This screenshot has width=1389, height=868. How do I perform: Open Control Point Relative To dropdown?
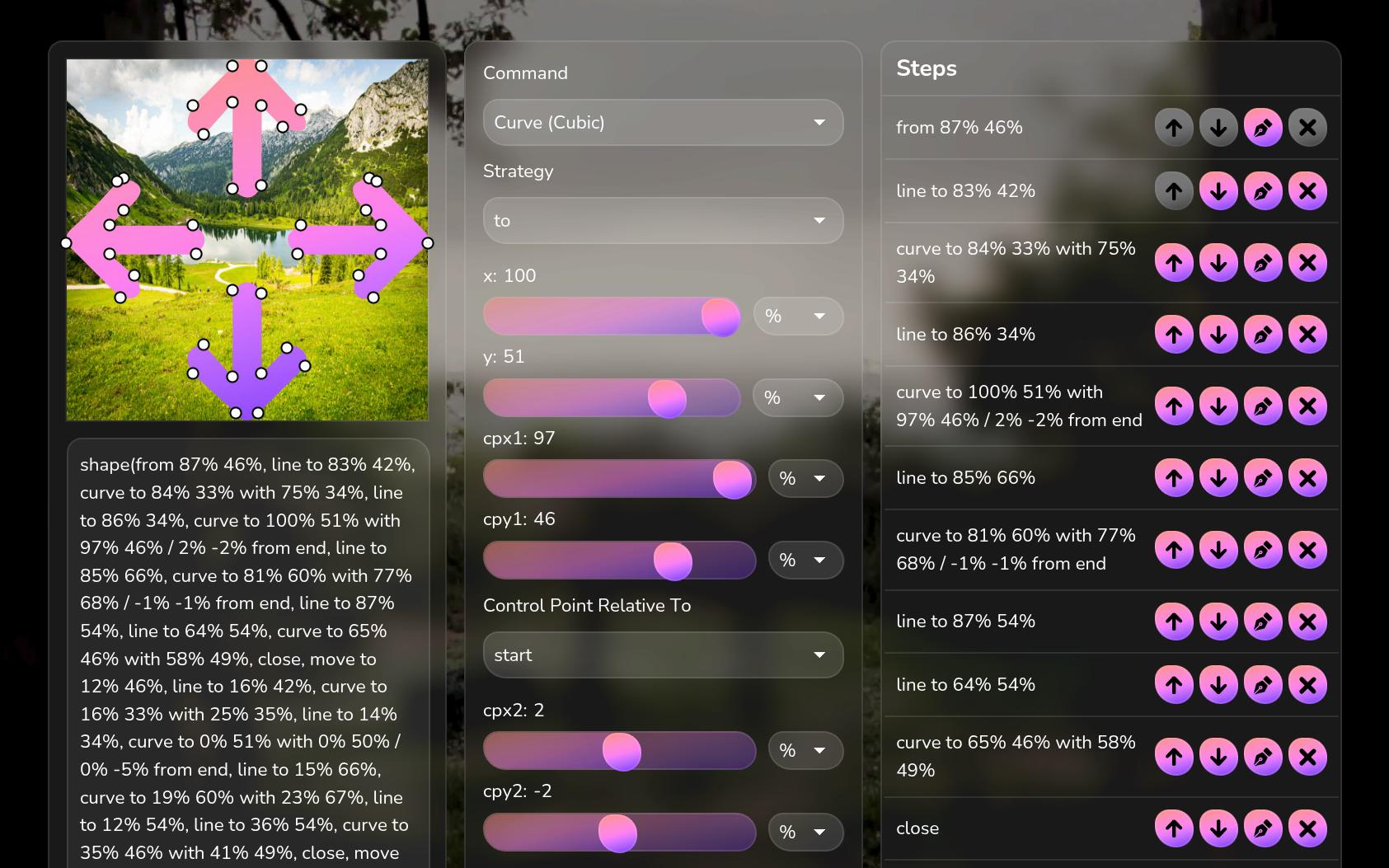663,655
